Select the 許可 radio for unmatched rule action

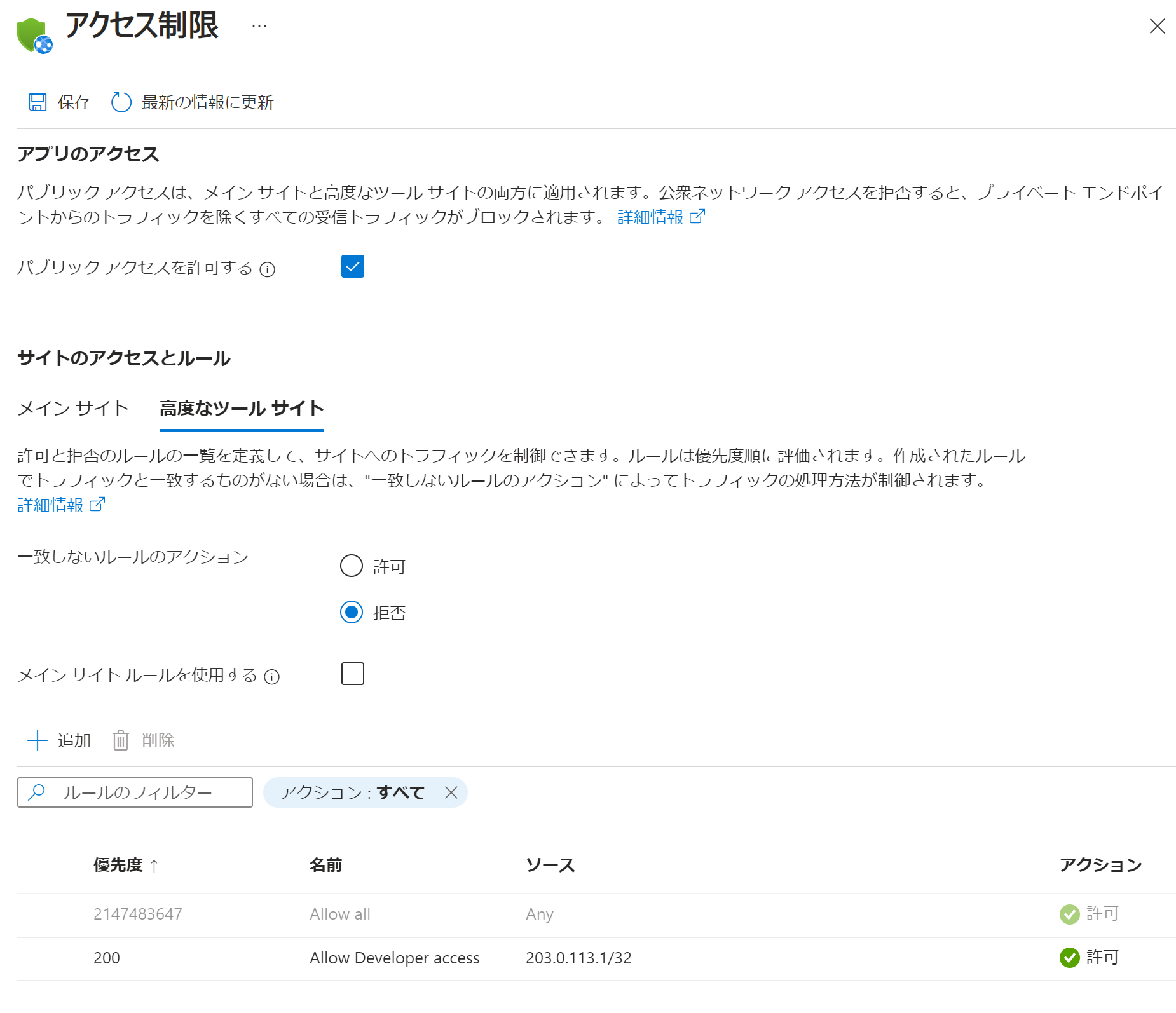click(352, 566)
